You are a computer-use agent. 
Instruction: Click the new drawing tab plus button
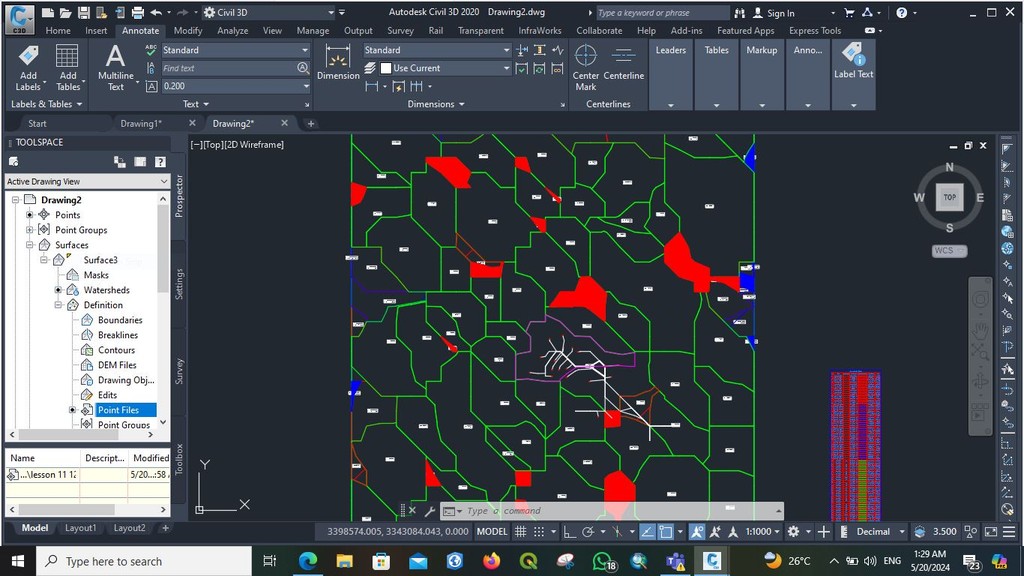coord(311,123)
